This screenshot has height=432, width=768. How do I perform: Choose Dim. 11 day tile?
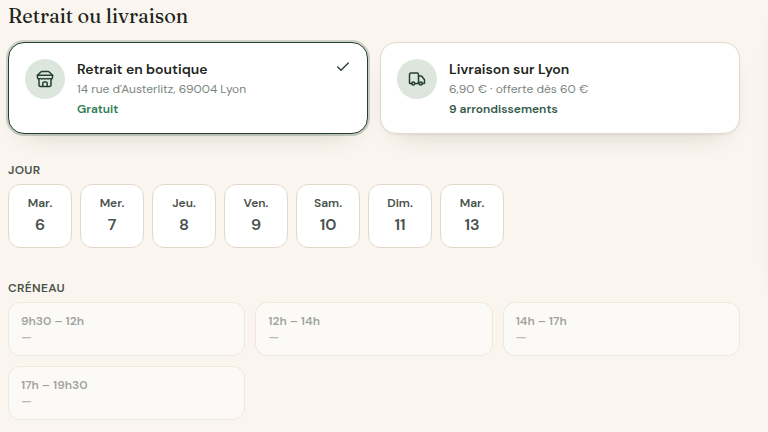[x=400, y=216]
